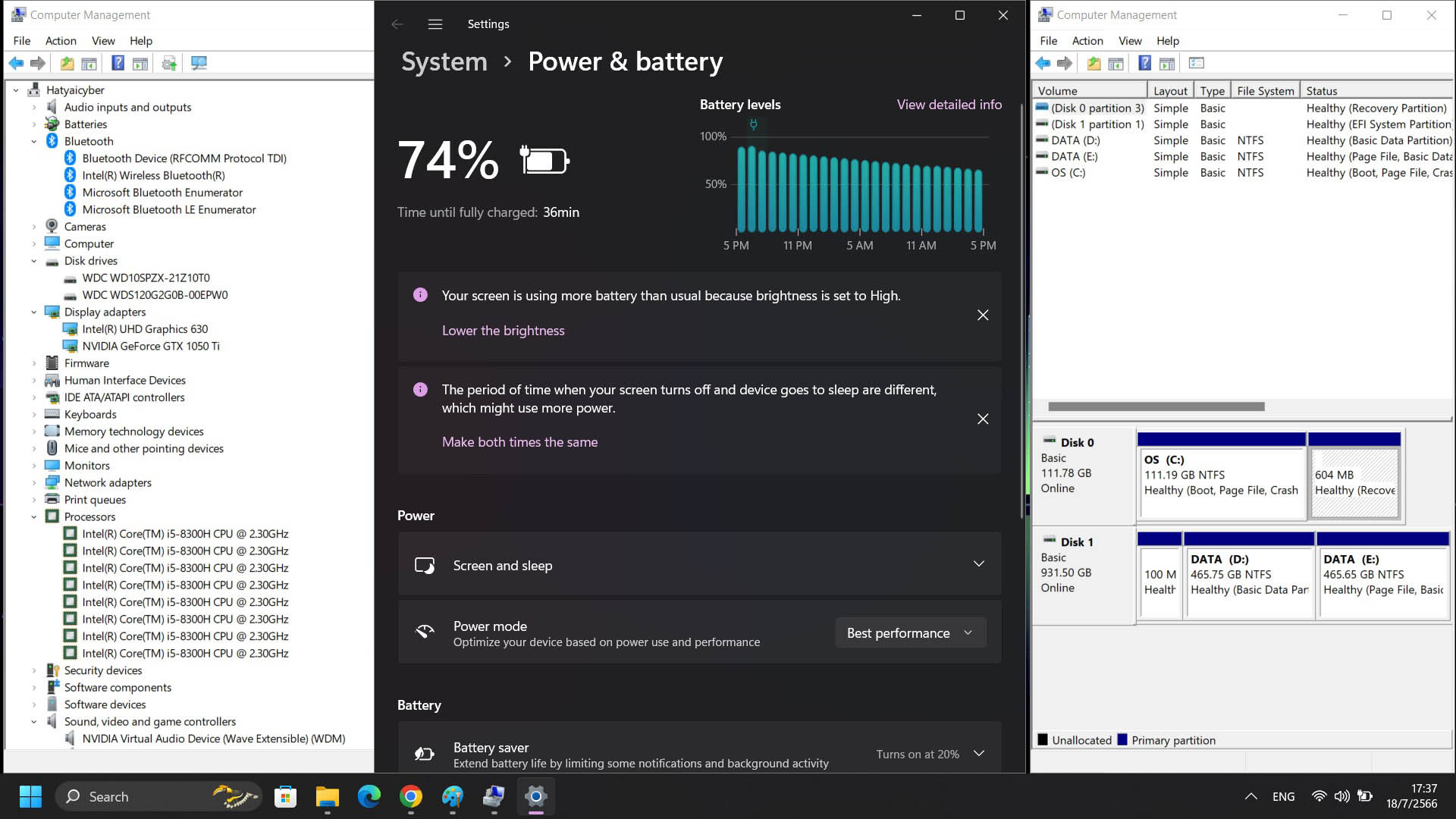Select Intel(R) Wireless Bluetooth(R) device

[153, 176]
